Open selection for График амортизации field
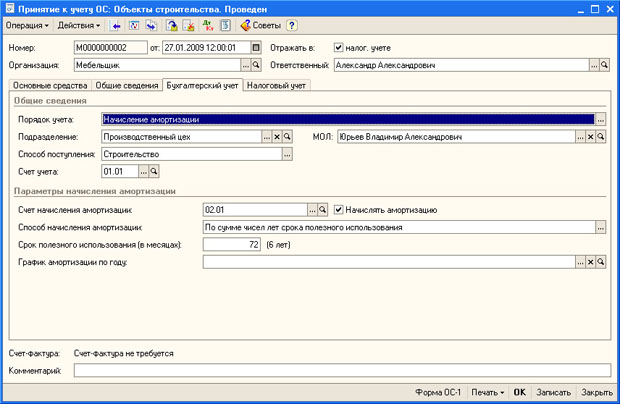Viewport: 620px width, 404px height. point(580,262)
